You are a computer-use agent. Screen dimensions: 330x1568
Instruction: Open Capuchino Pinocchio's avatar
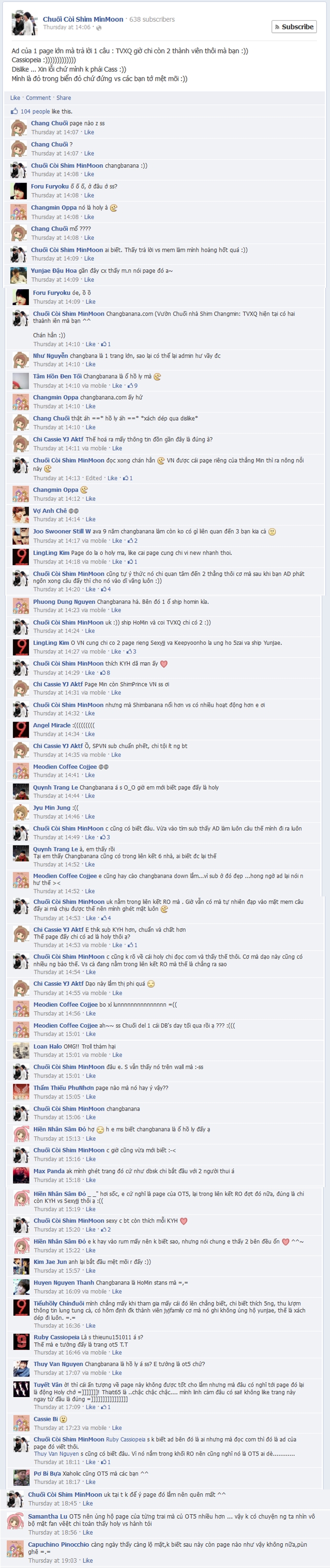pyautogui.click(x=15, y=1550)
